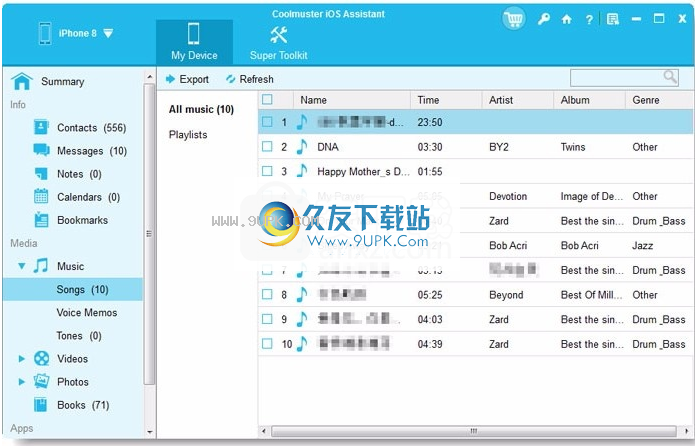Open Books (71) in sidebar
This screenshot has width=695, height=448.
point(83,405)
